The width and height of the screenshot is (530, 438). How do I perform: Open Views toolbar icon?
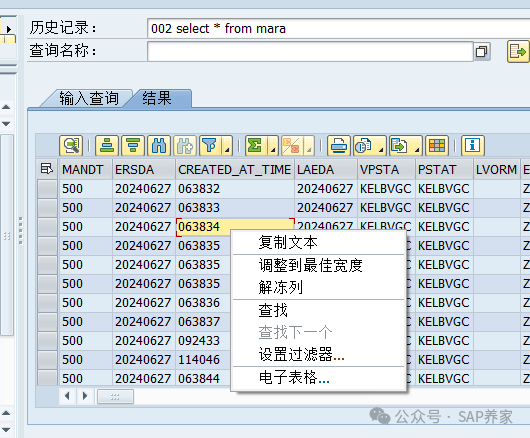(x=364, y=146)
